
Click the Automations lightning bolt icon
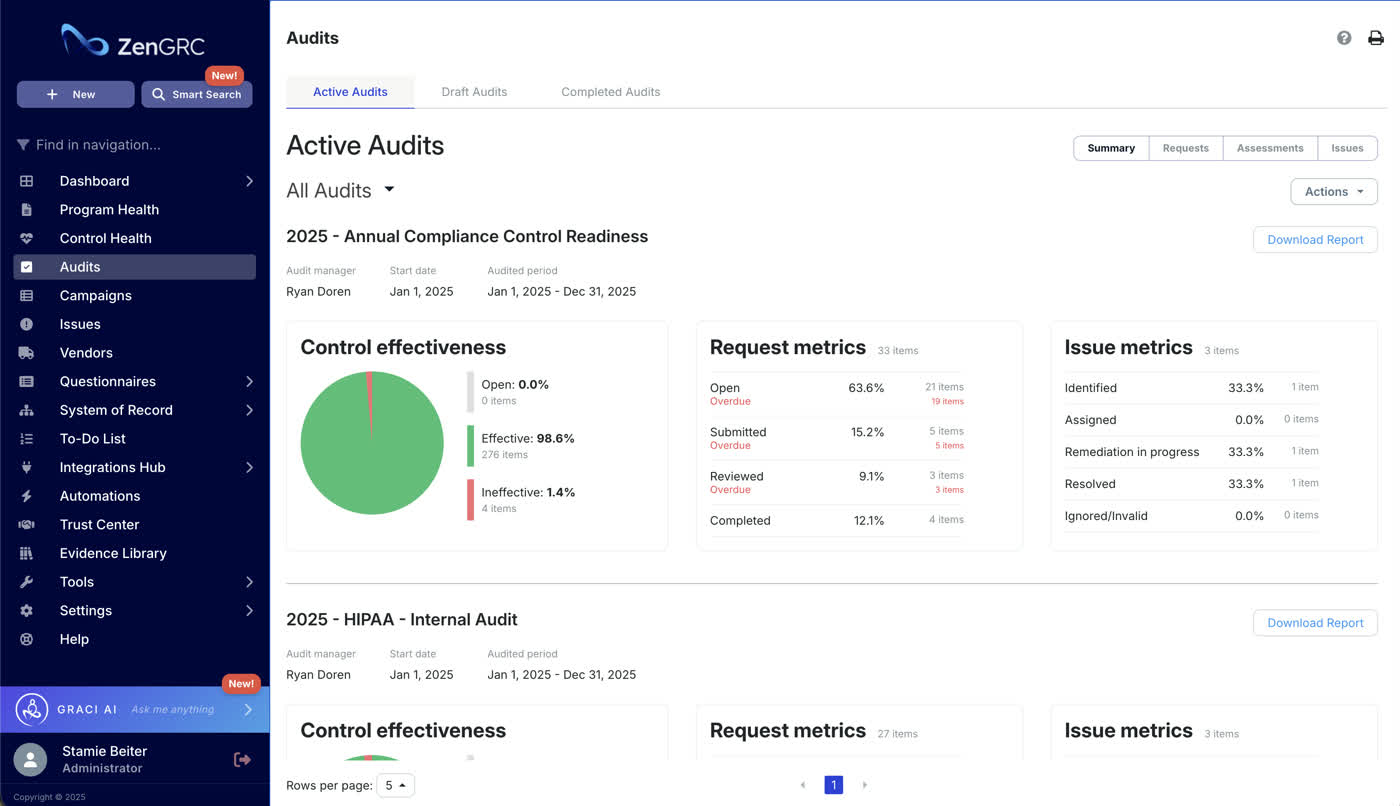(27, 496)
